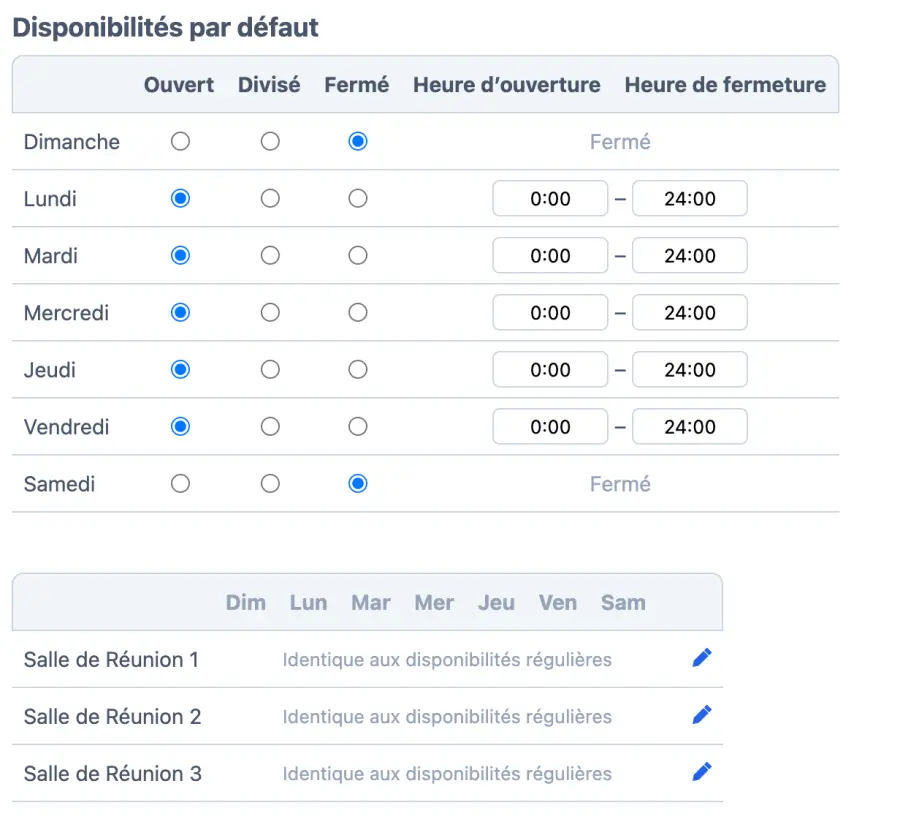
Task: Click Jeudi opening time box
Action: (550, 370)
